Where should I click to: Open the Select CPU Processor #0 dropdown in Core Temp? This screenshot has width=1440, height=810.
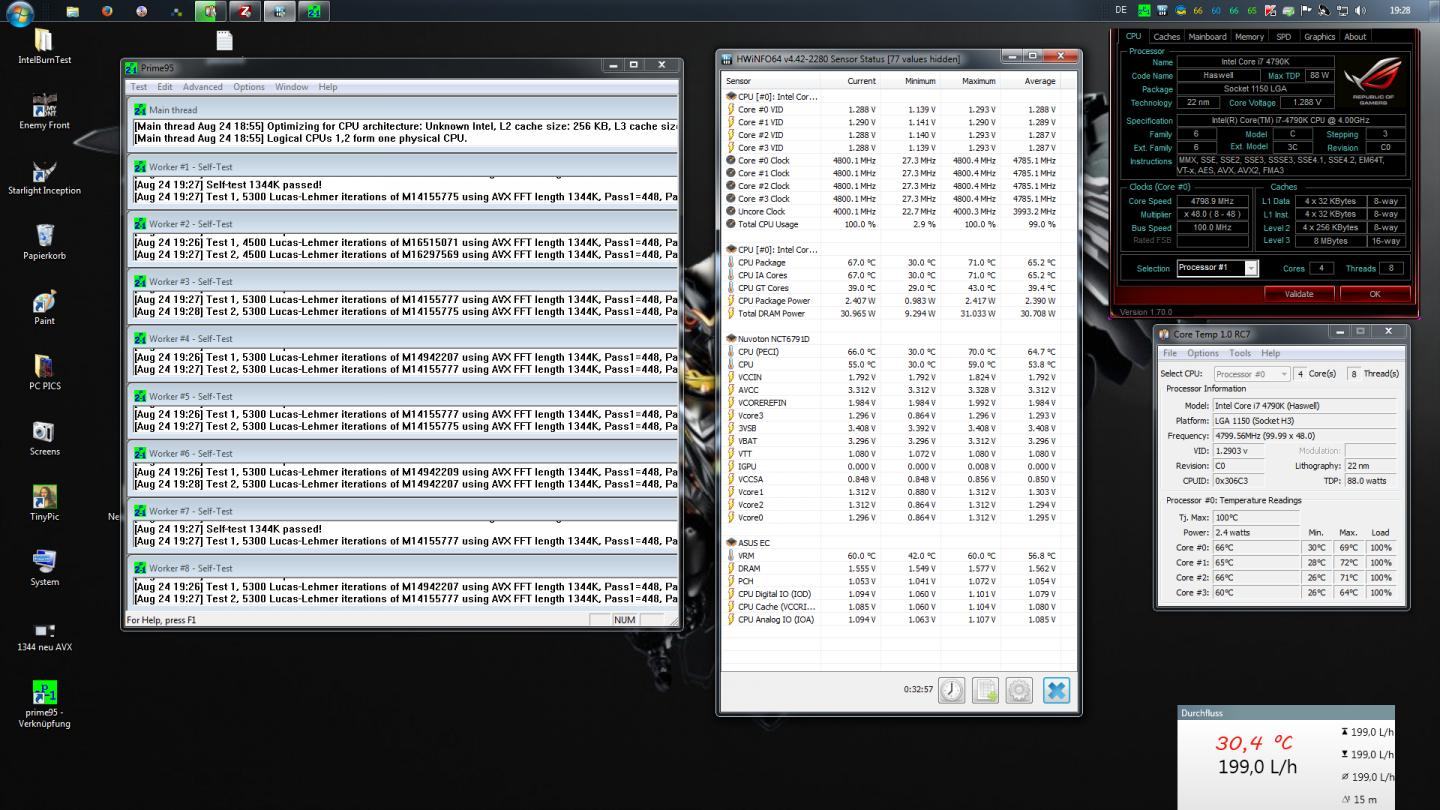pos(1251,374)
